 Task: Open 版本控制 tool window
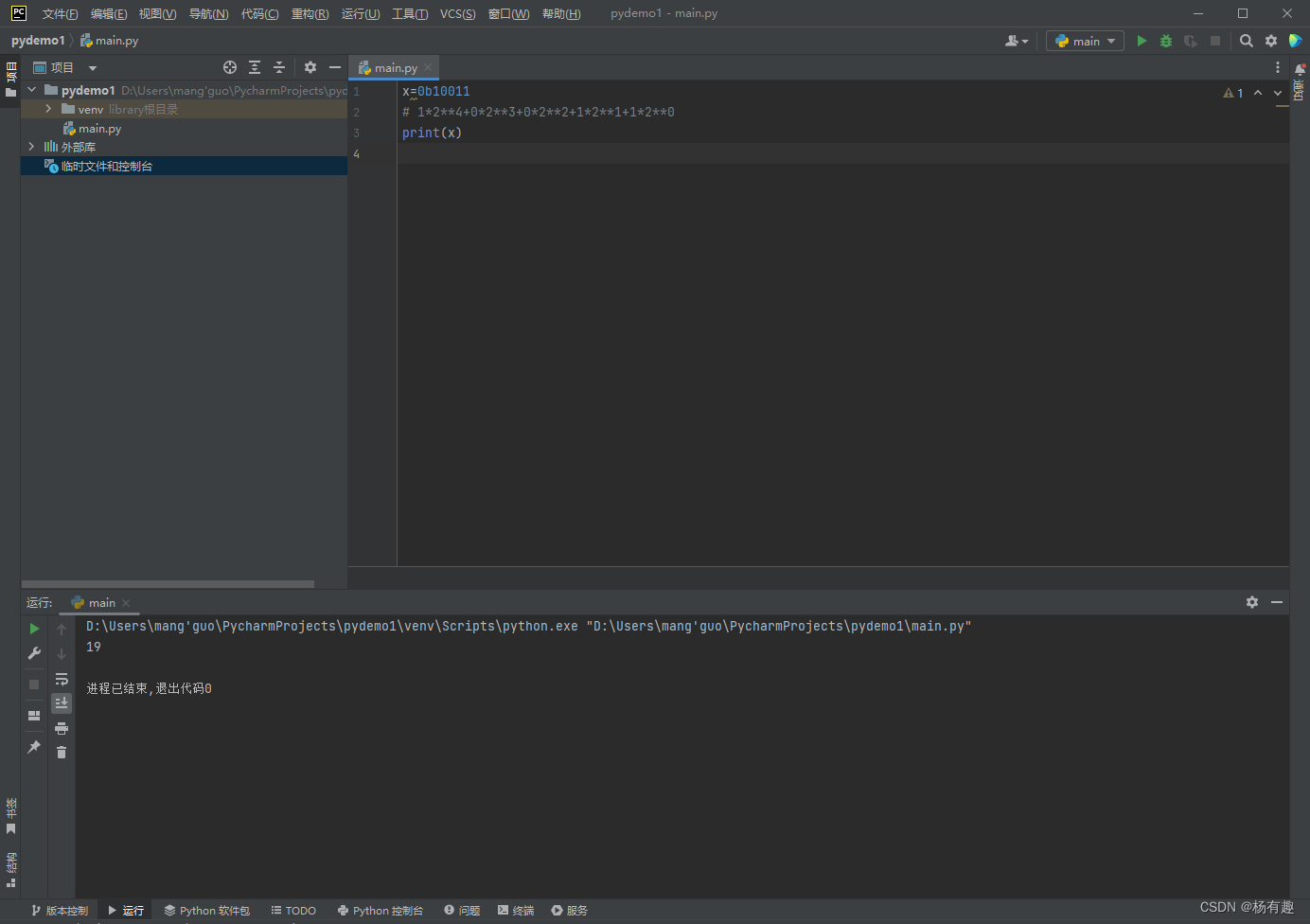point(60,911)
